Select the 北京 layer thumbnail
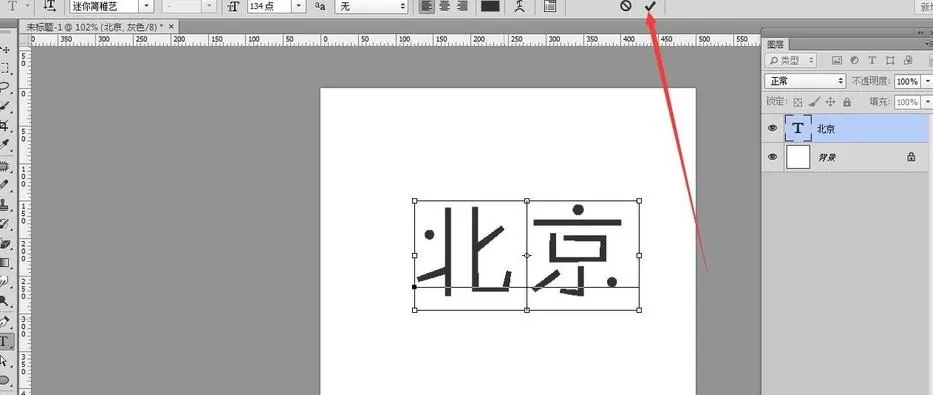 [x=798, y=128]
